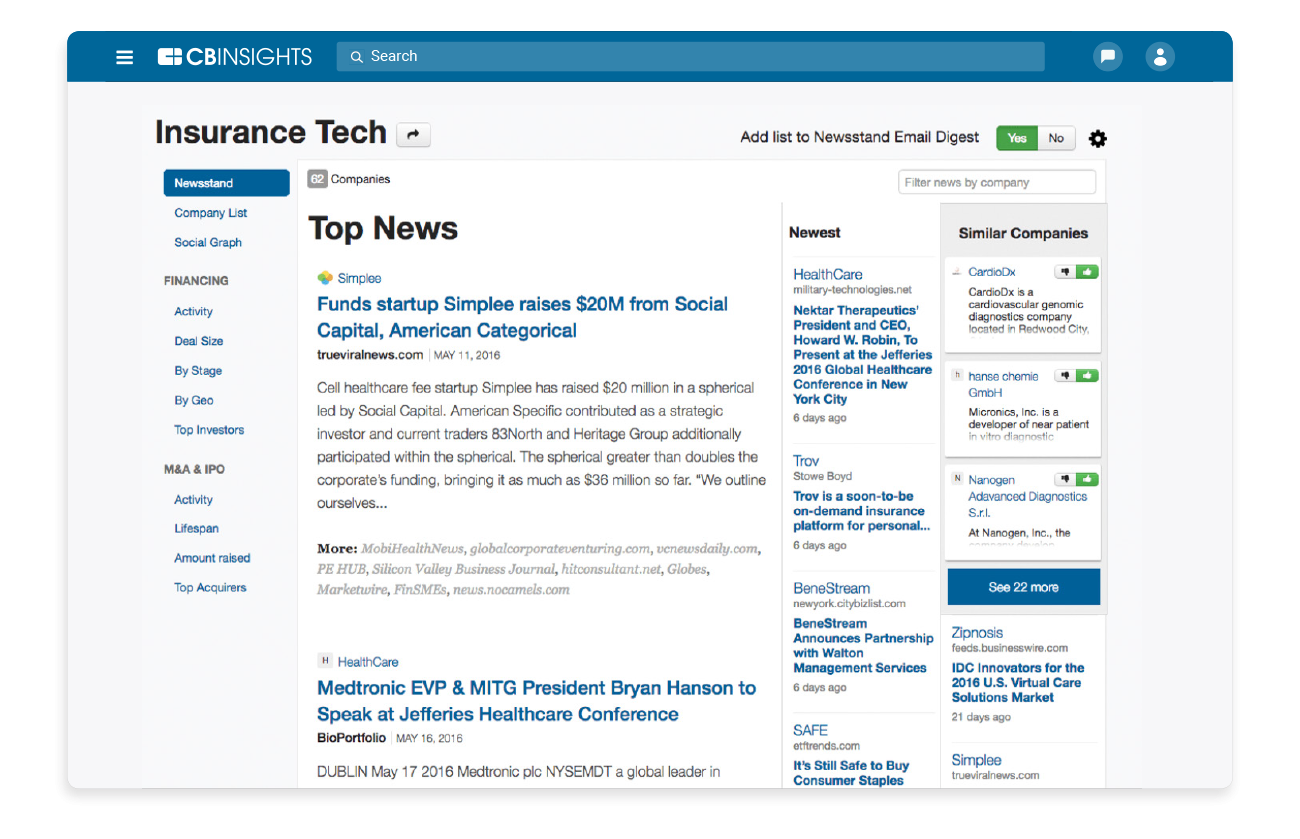Click HealthCare link above Medtronic article
Viewport: 1300px width, 839px height.
tap(368, 661)
